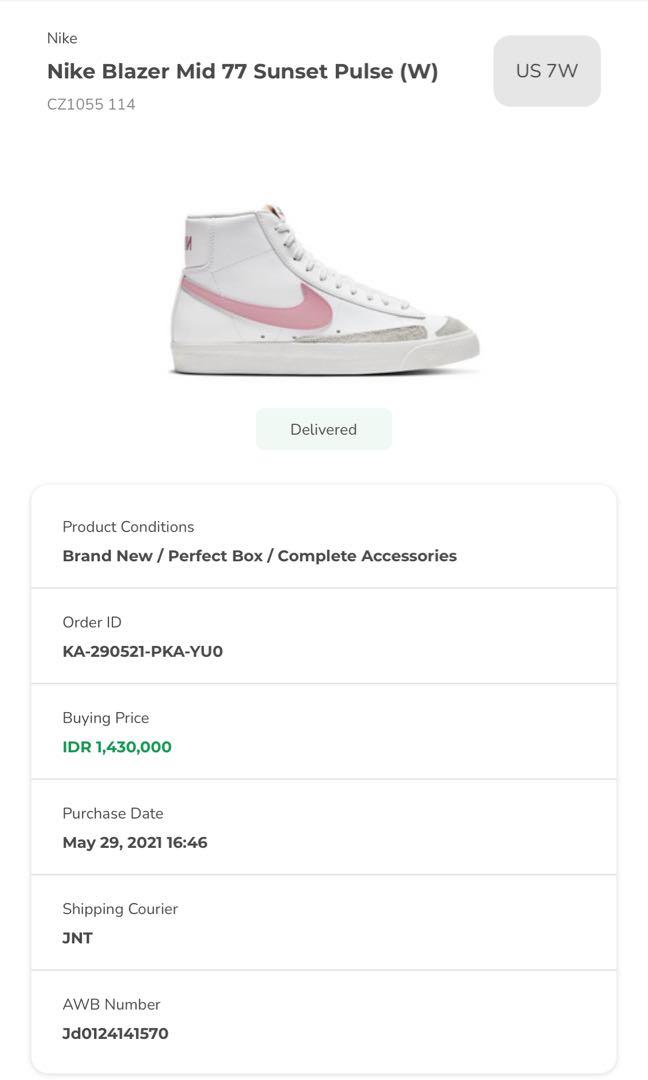Click the SKU code CZ1055 114
The width and height of the screenshot is (648, 1080).
(x=90, y=103)
